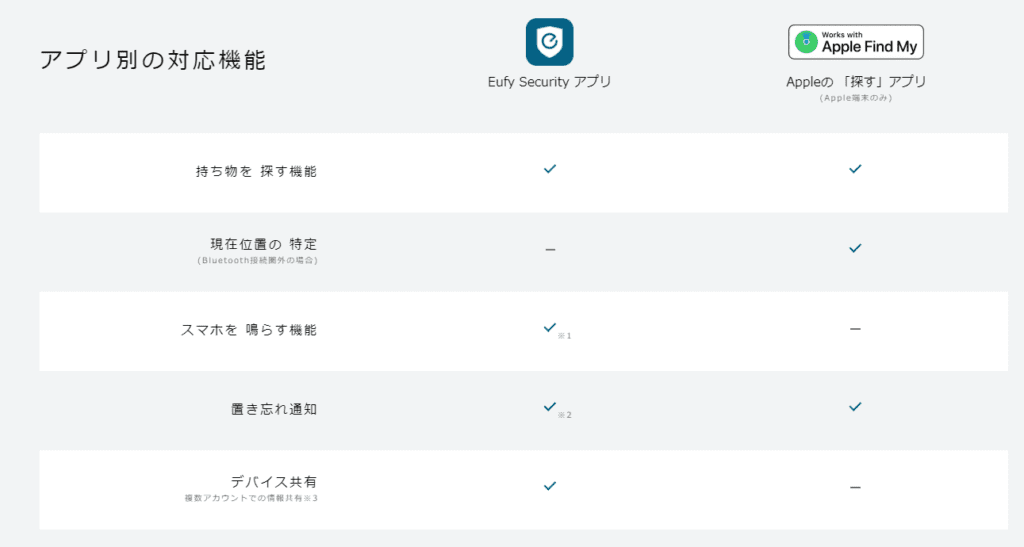The height and width of the screenshot is (547, 1024).
Task: Click the Eufy checkmark for 持ち物を探す機能
Action: (x=549, y=169)
